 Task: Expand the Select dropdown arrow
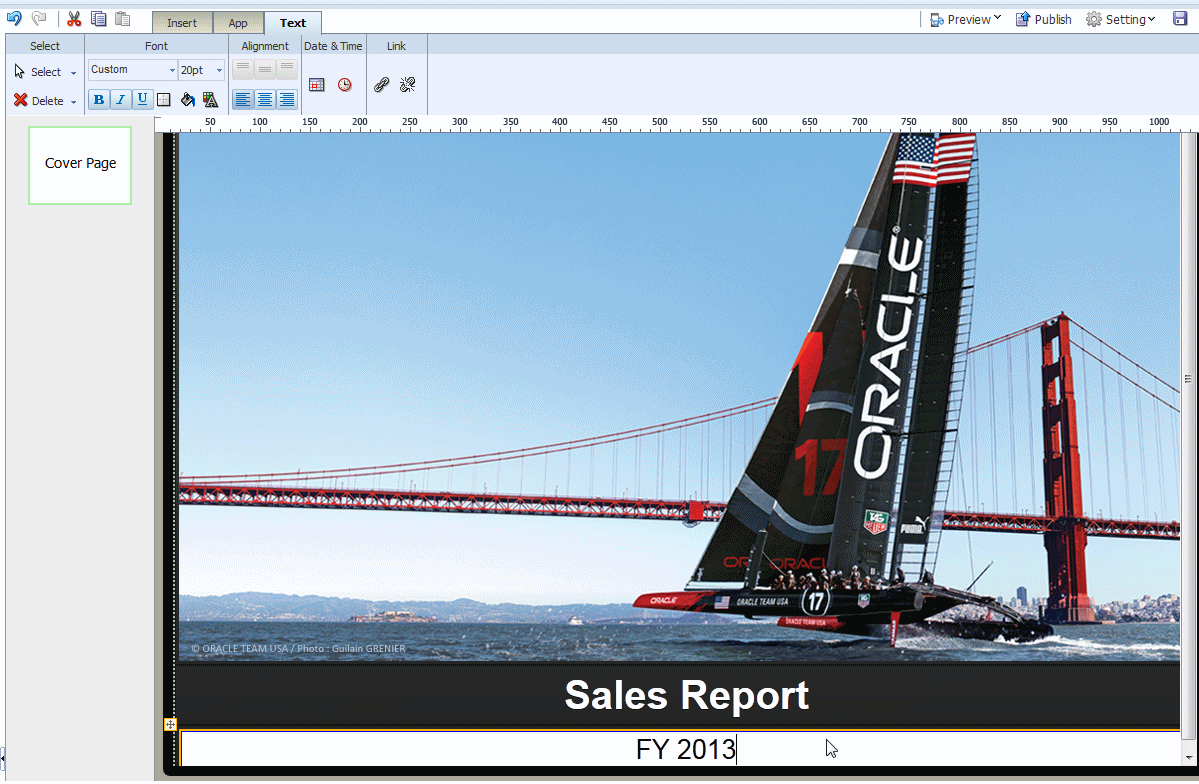(73, 73)
